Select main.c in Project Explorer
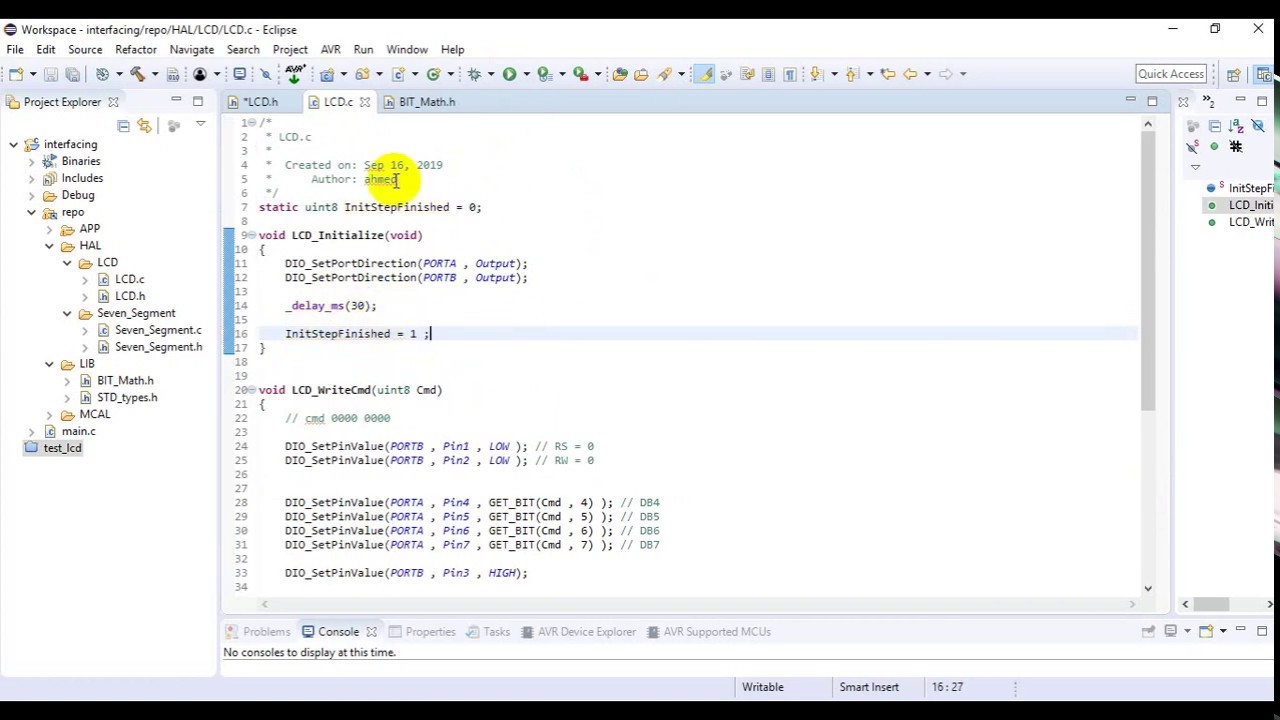This screenshot has height=720, width=1280. coord(78,431)
